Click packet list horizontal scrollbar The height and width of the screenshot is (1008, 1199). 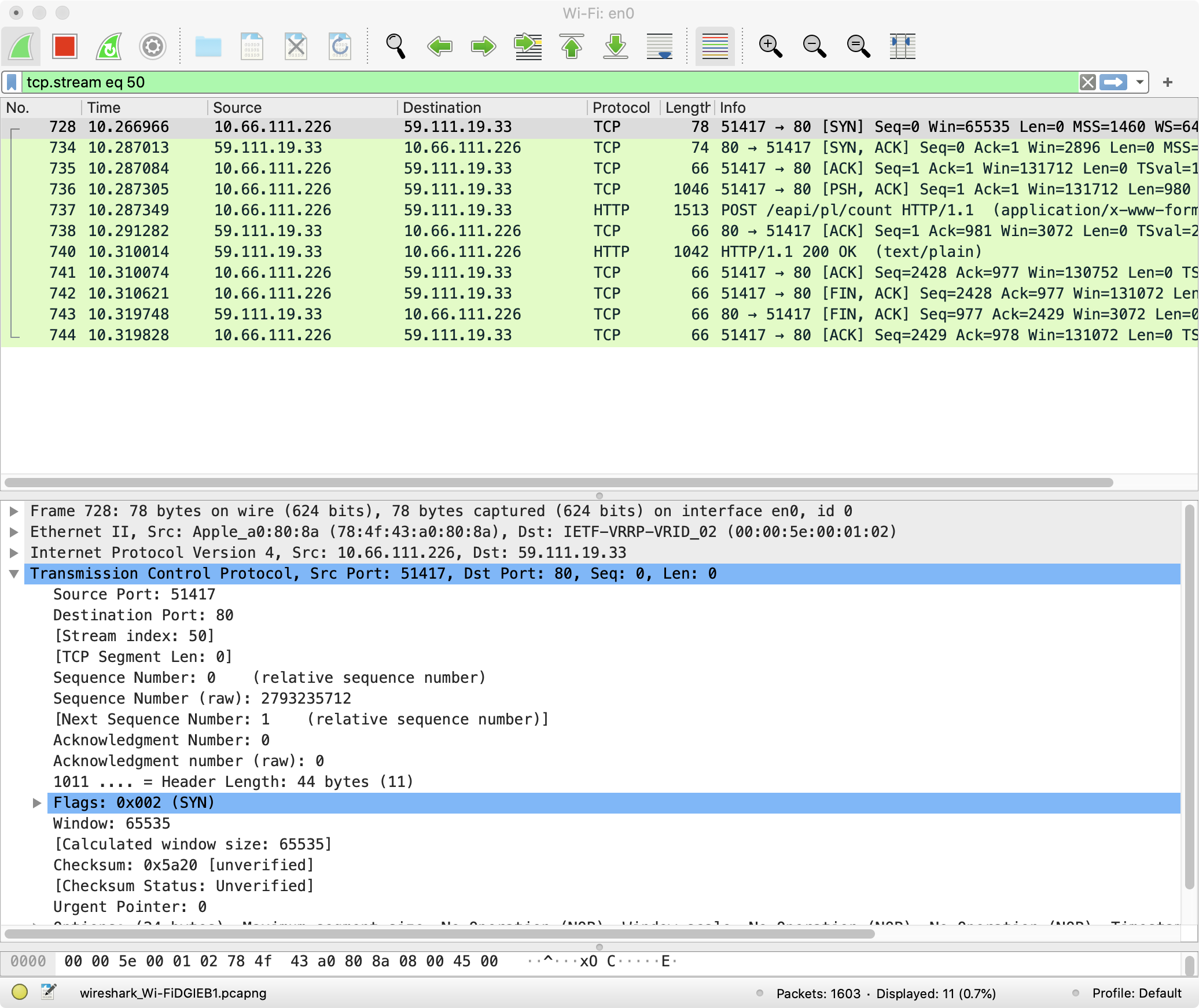(x=558, y=483)
